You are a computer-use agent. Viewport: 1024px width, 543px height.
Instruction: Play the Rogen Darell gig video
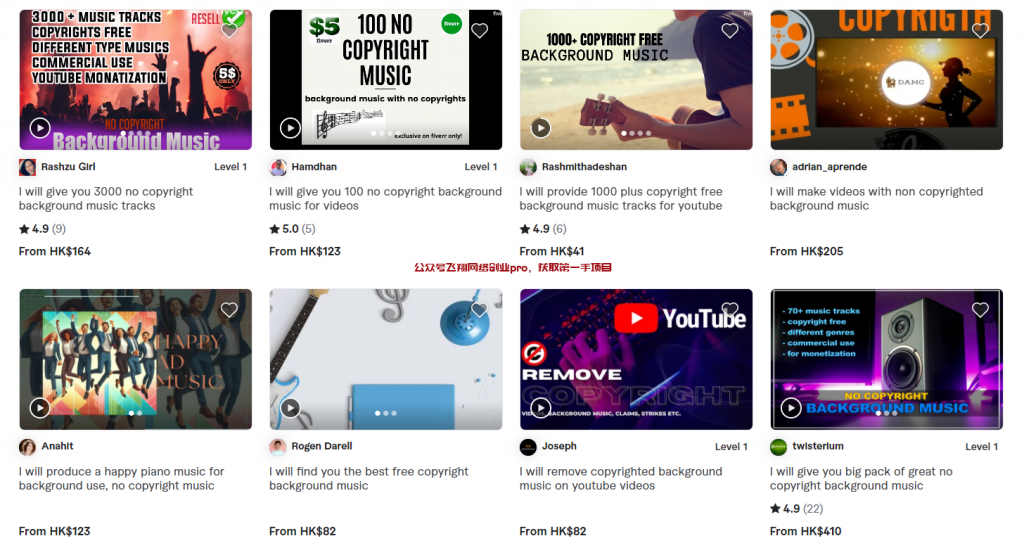point(290,408)
